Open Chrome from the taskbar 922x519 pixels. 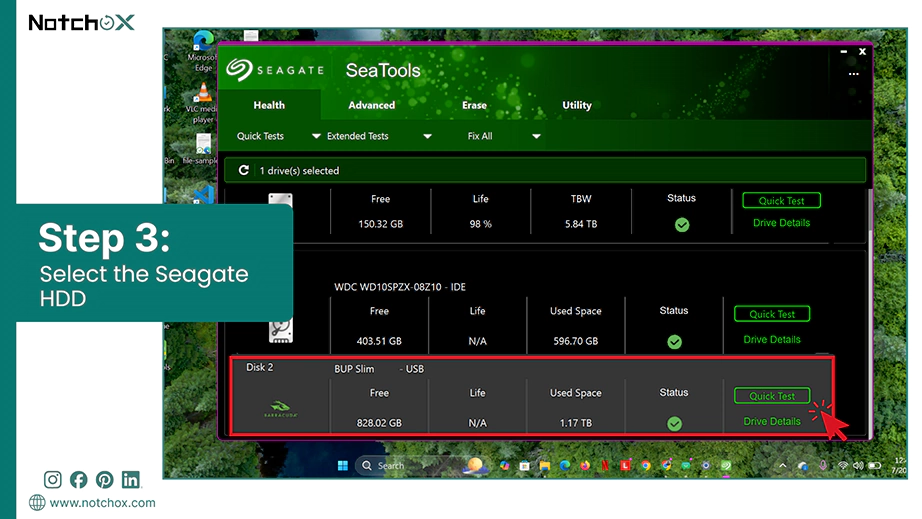646,466
